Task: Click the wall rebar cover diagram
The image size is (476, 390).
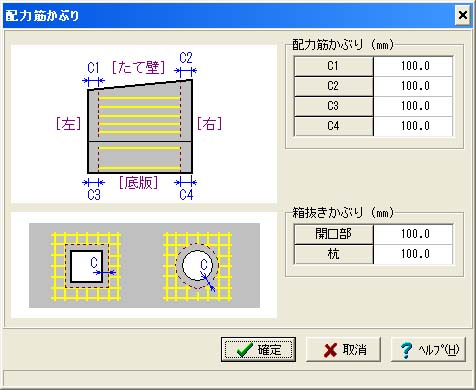Action: point(140,125)
